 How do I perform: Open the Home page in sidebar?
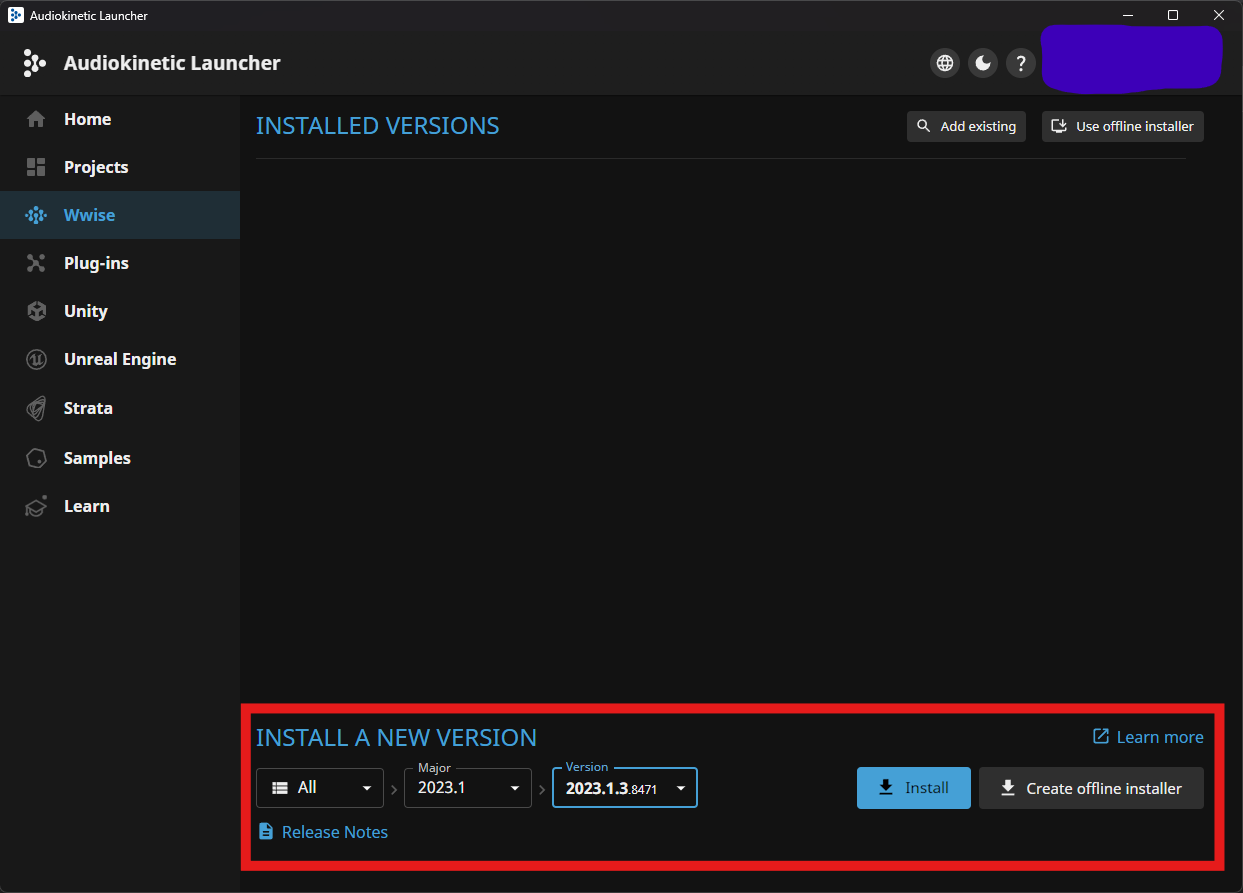tap(120, 119)
